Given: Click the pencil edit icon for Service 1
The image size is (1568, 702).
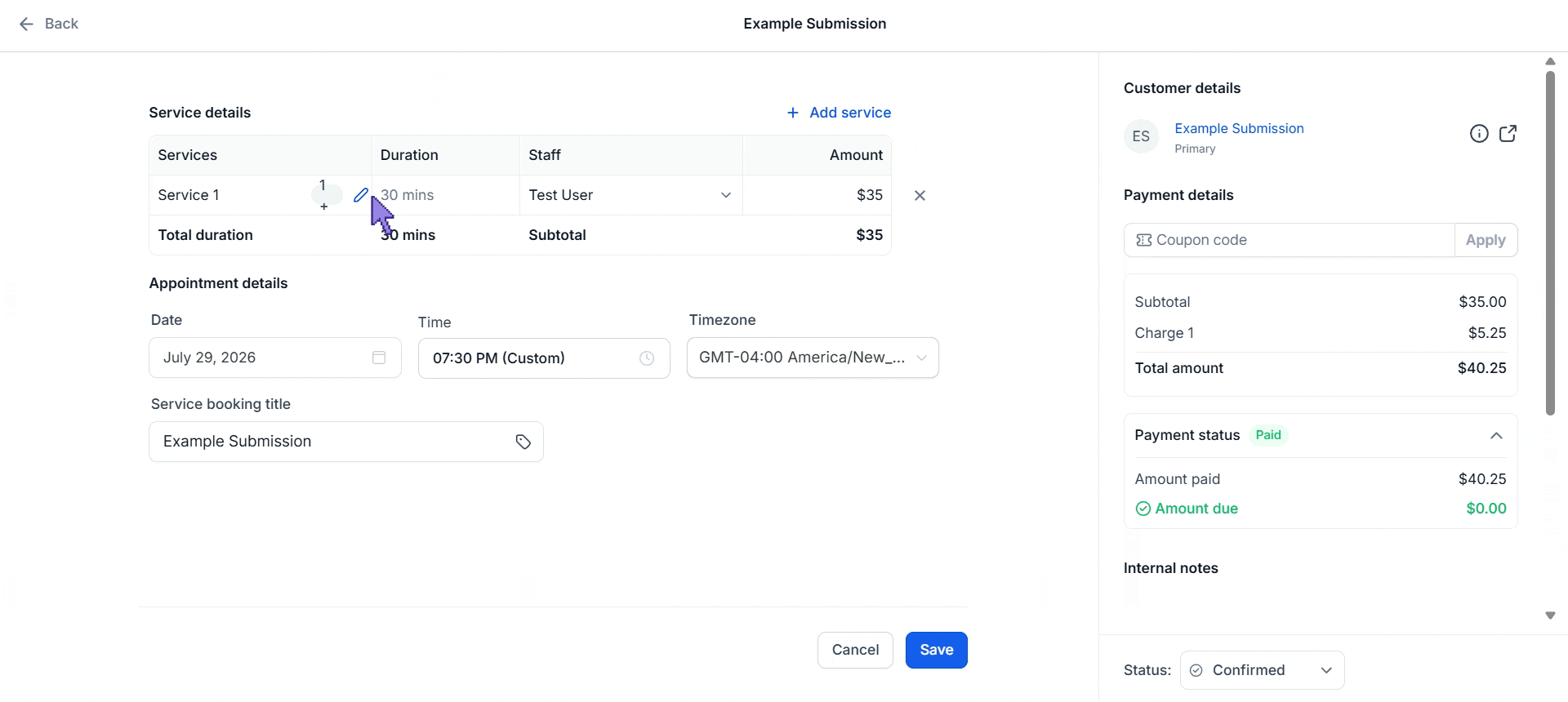Looking at the screenshot, I should (x=360, y=195).
